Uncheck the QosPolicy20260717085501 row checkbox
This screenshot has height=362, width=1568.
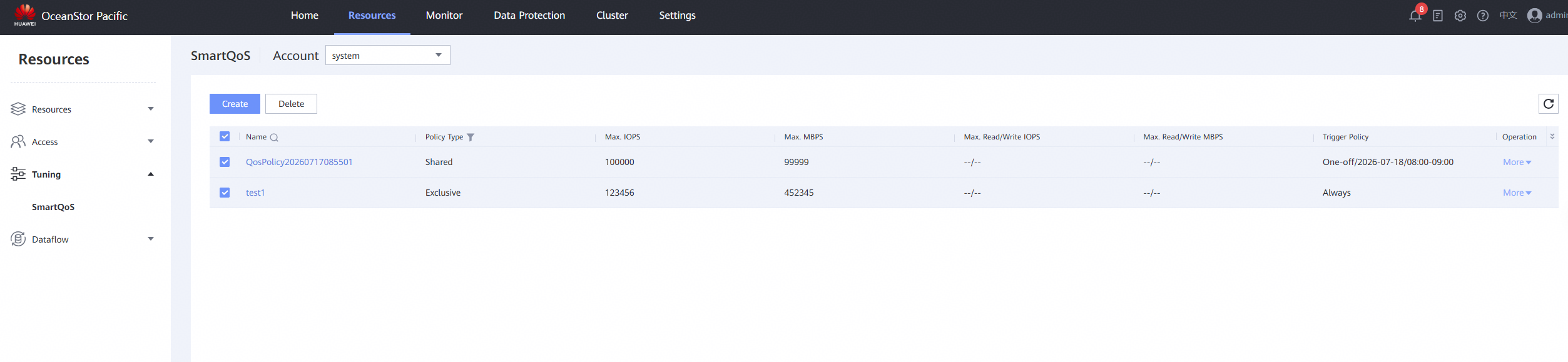coord(225,162)
